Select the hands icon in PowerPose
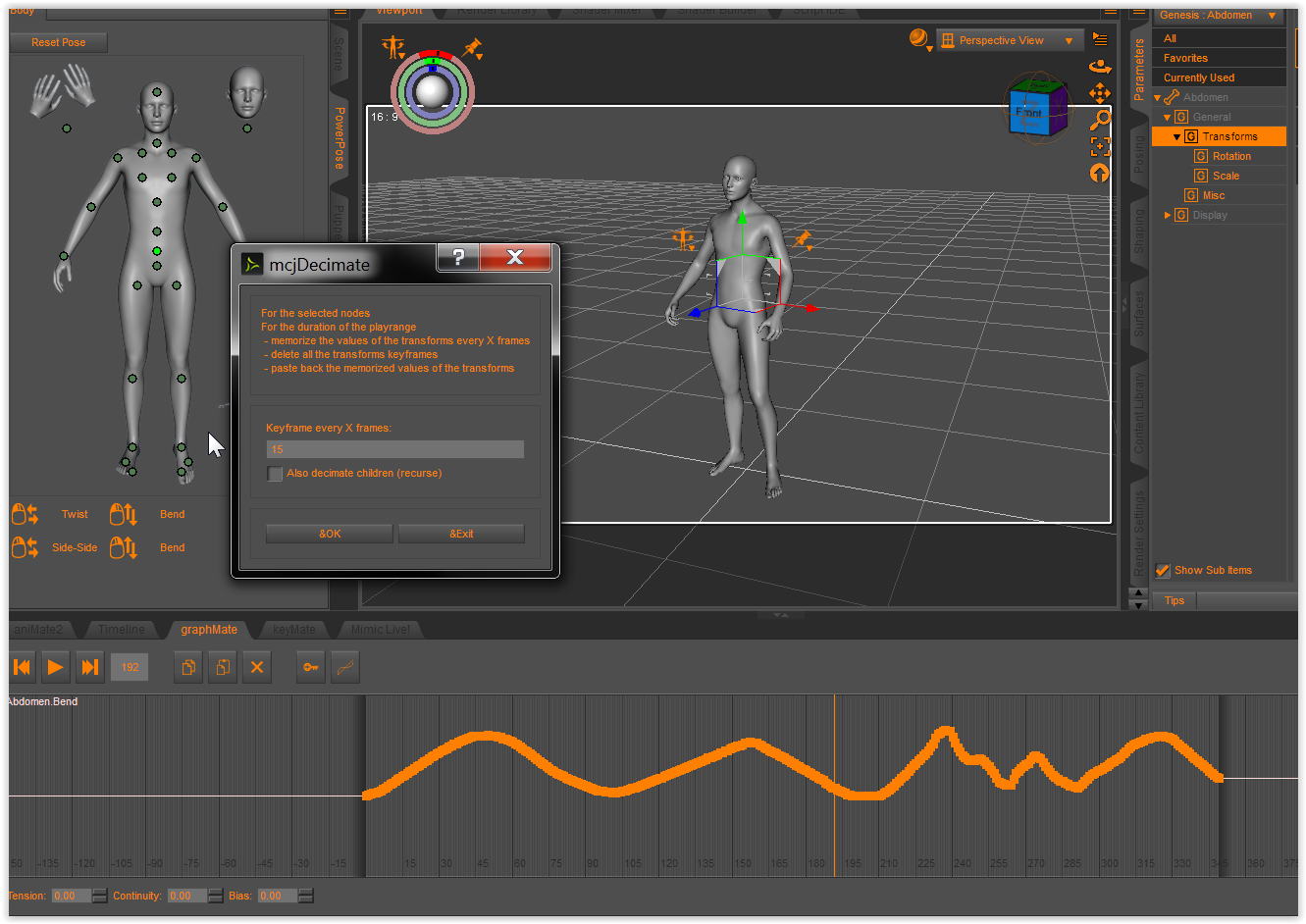This screenshot has width=1306, height=924. point(64,90)
